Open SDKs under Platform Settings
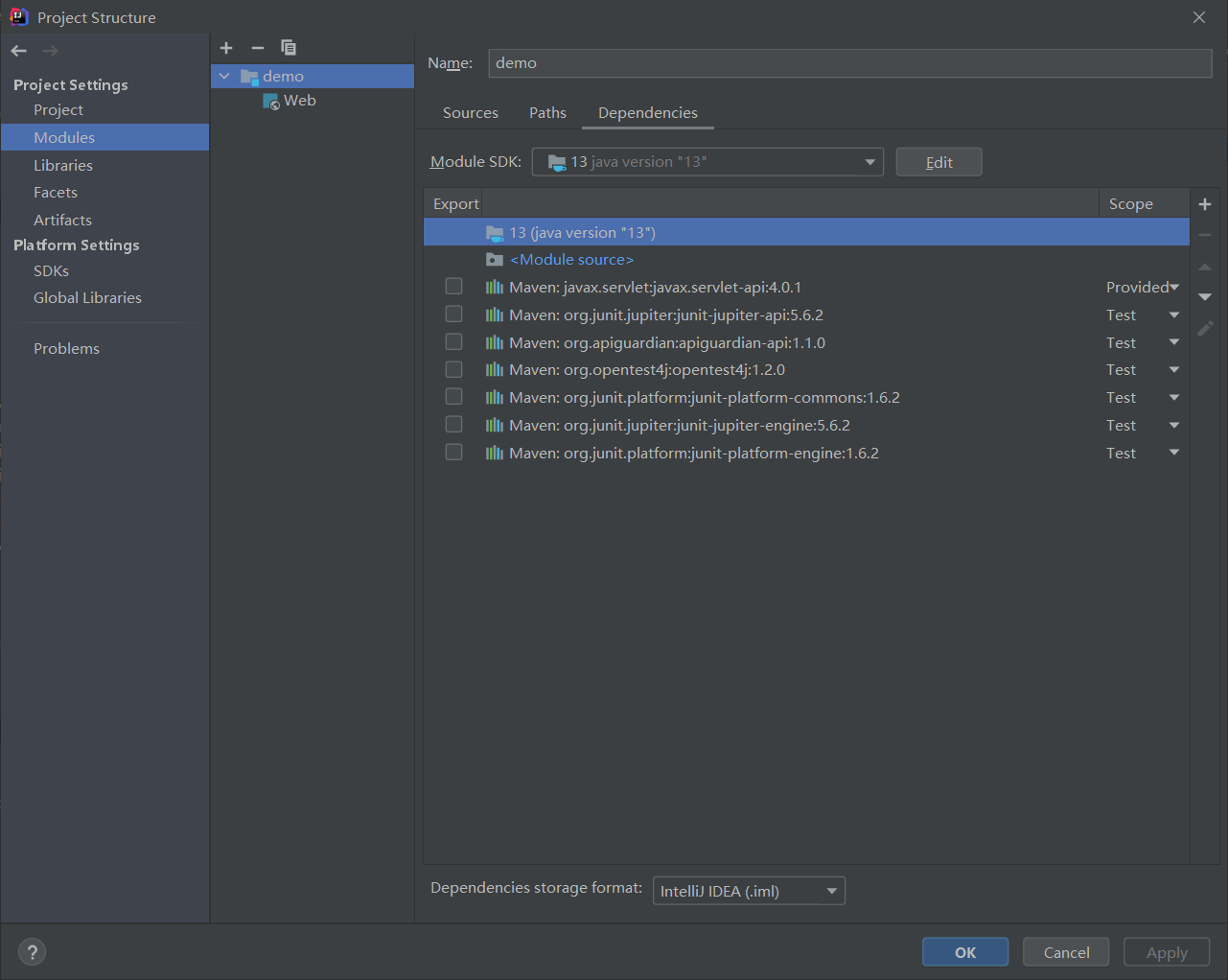The image size is (1228, 980). coord(51,271)
